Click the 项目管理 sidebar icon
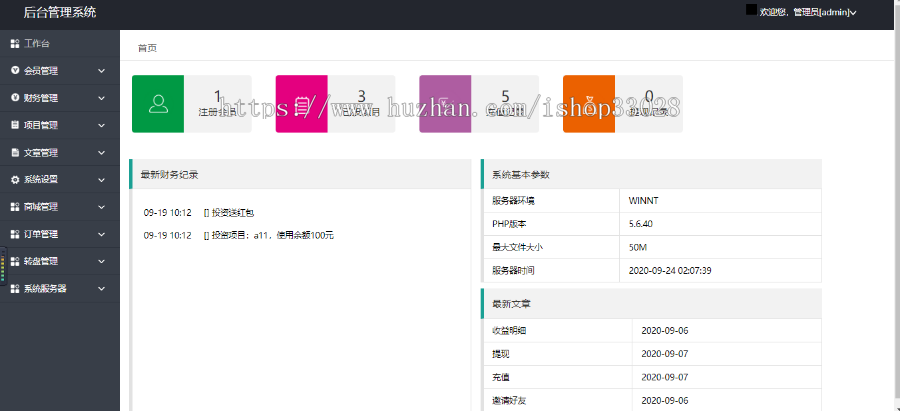The image size is (900, 411). click(x=14, y=126)
